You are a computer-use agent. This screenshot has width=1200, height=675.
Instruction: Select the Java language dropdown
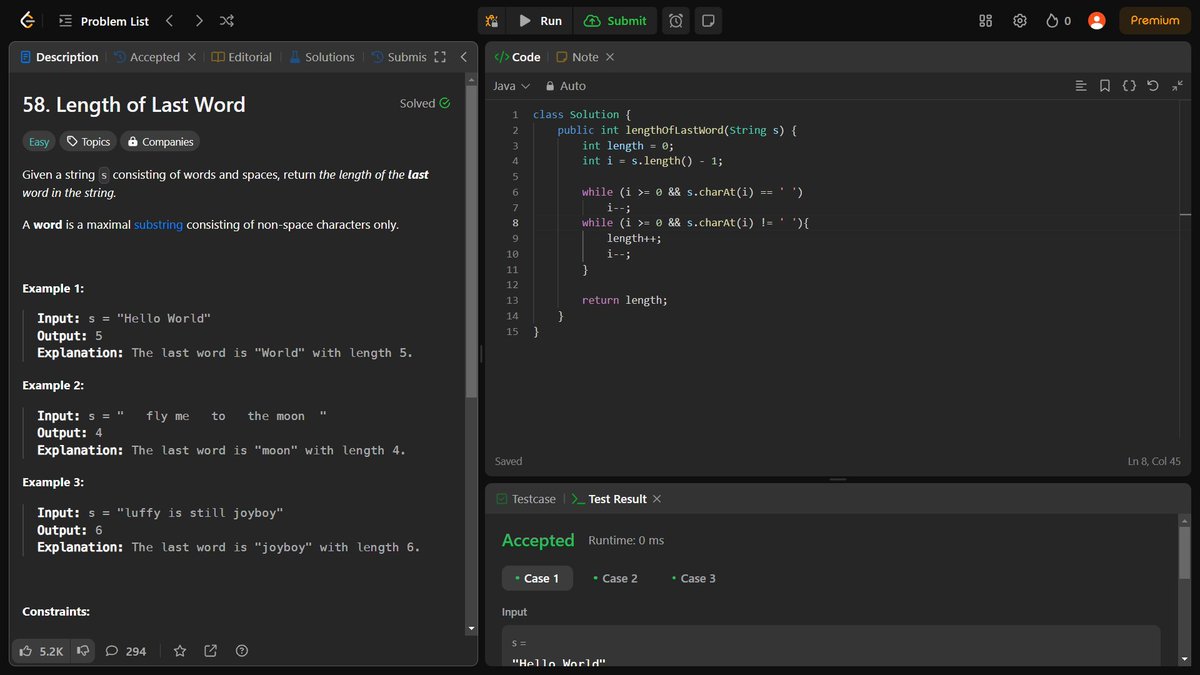(511, 86)
